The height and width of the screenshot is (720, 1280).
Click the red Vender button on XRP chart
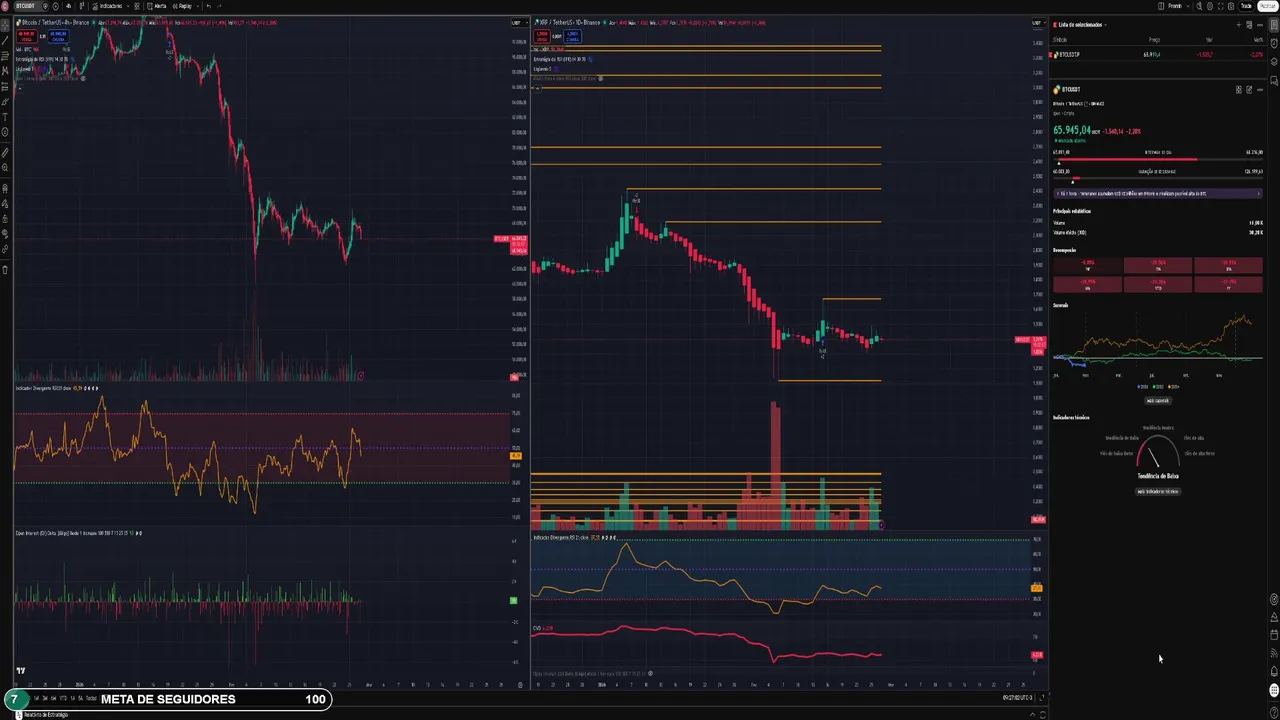(x=542, y=36)
